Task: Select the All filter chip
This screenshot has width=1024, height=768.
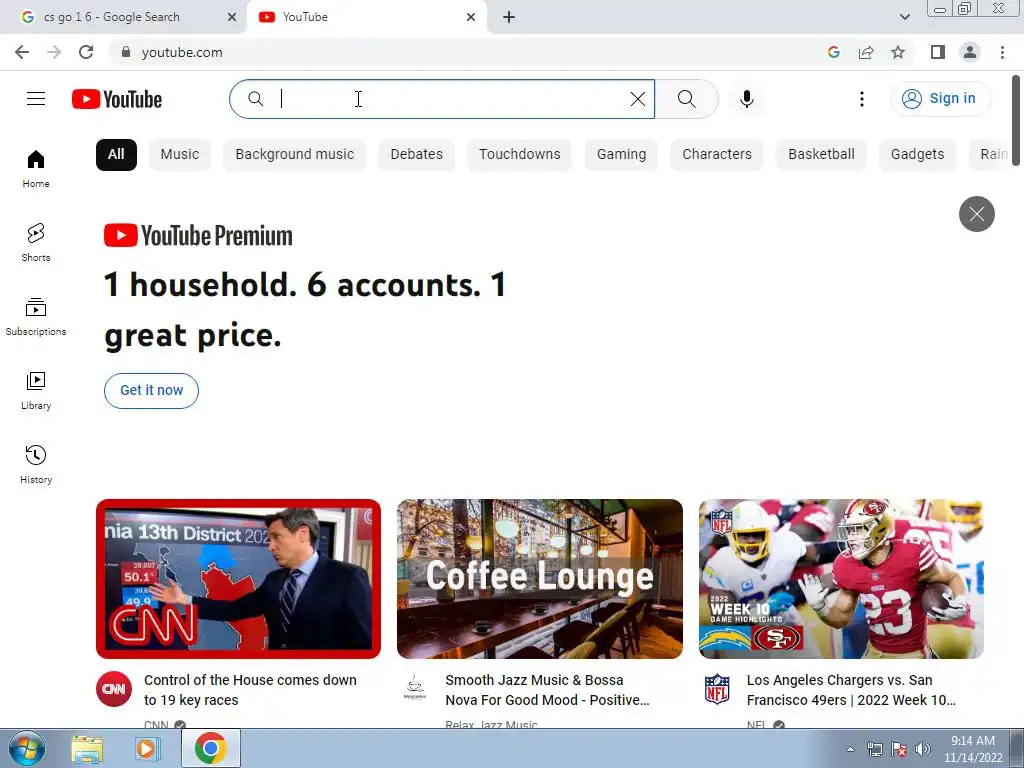Action: tap(116, 155)
